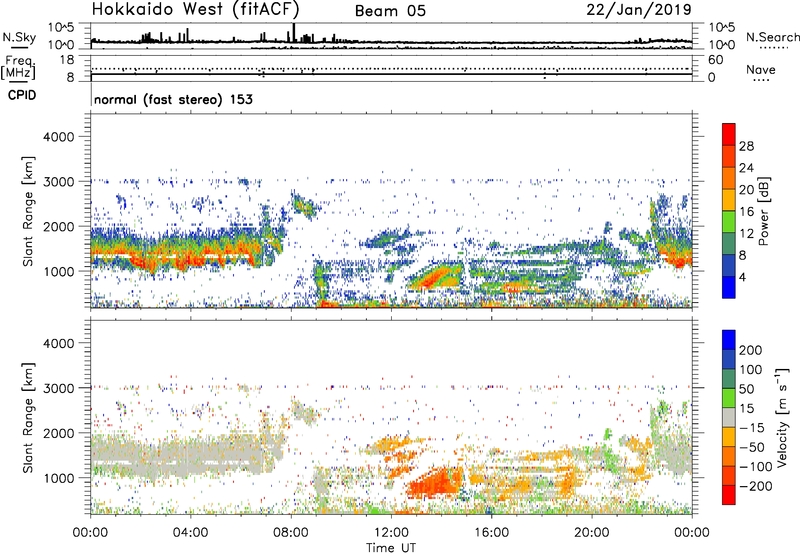Click the '60' Nave axis label
800x554 pixels.
pos(715,60)
